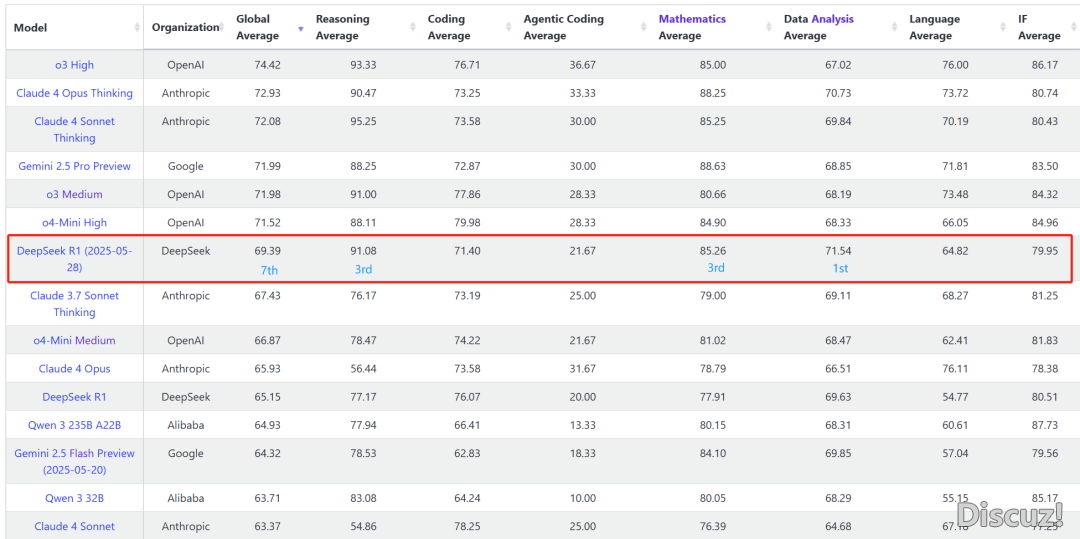Select IF score 86.17
Image resolution: width=1080 pixels, height=539 pixels.
coord(1045,65)
